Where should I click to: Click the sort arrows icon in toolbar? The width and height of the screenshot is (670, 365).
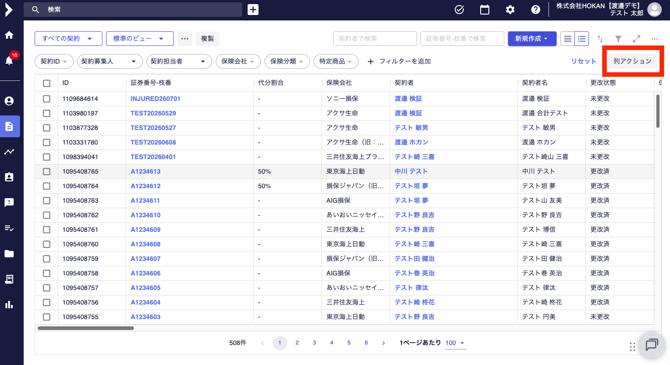600,39
